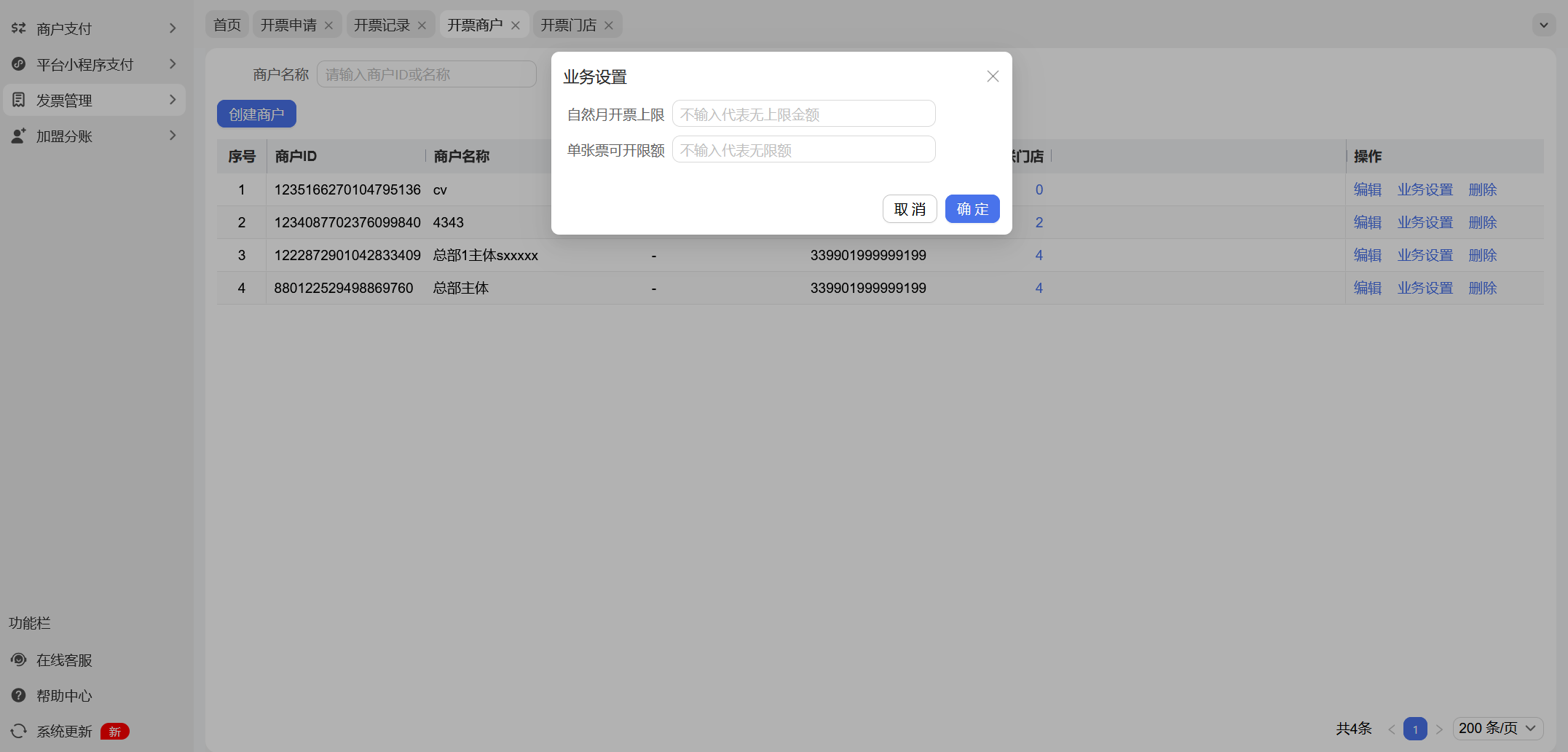Viewport: 1568px width, 752px height.
Task: Click 编辑 for merchant cv
Action: 1368,189
